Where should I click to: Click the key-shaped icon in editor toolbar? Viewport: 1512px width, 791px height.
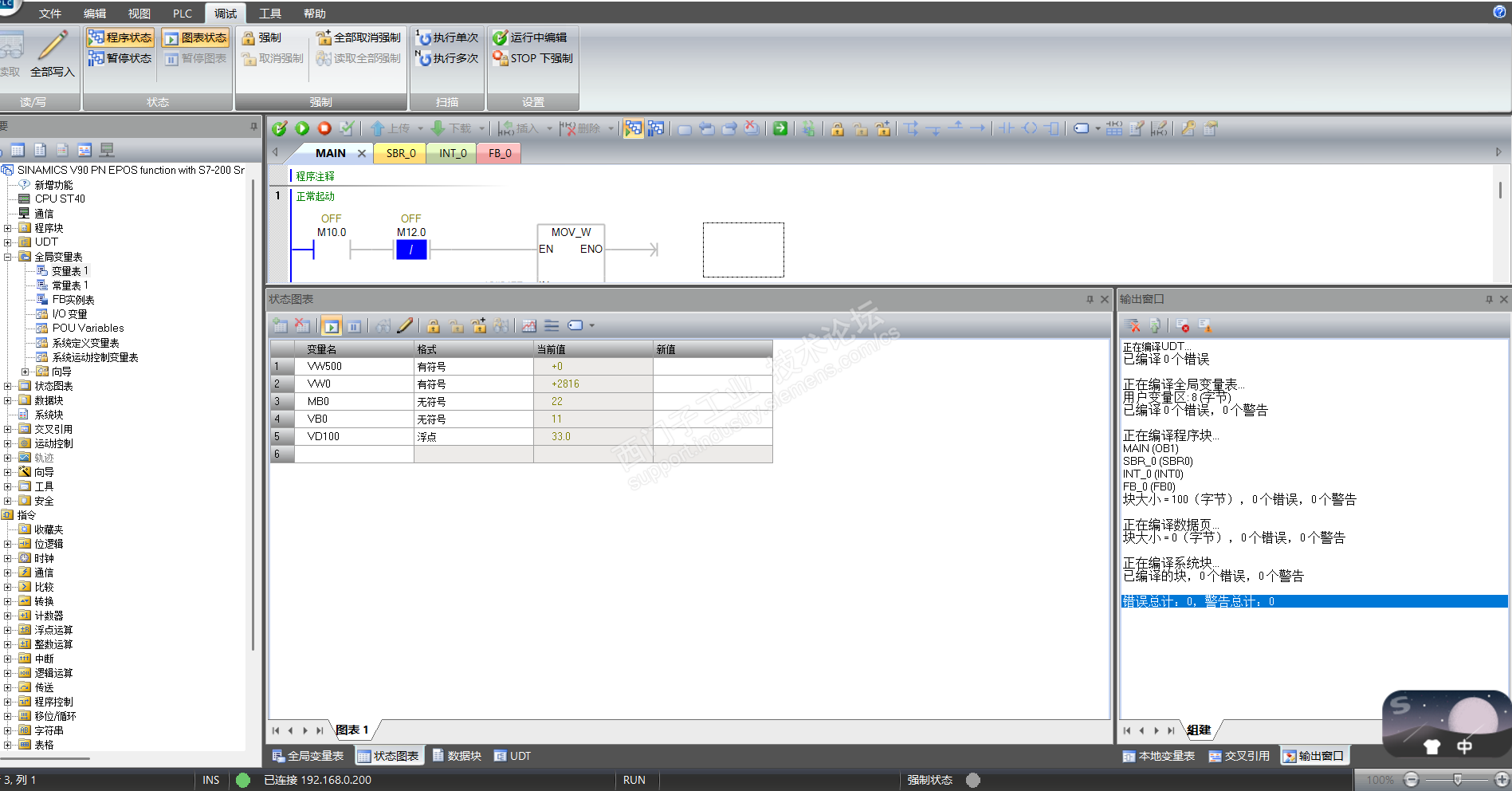pos(1188,128)
